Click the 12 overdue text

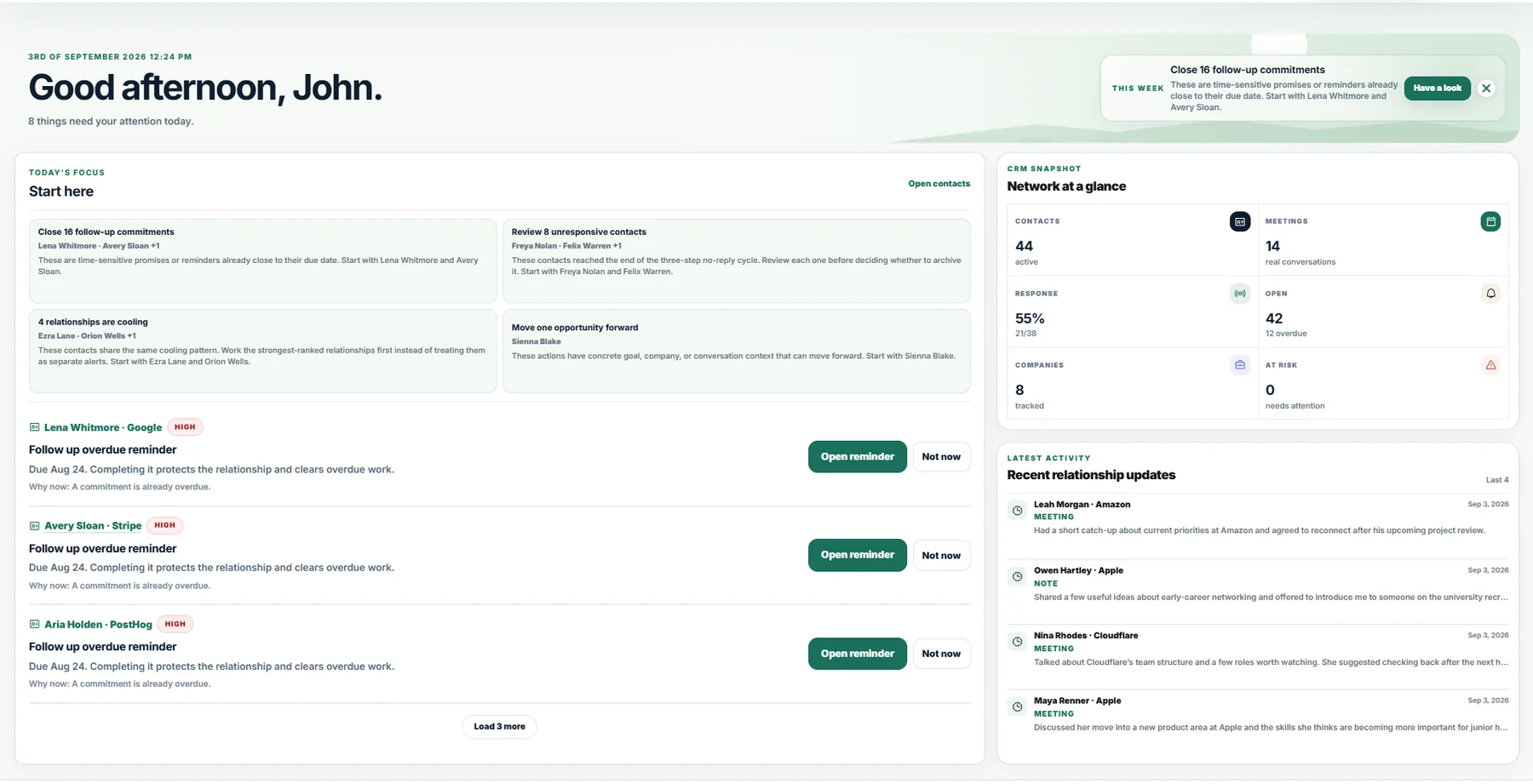click(x=1286, y=334)
